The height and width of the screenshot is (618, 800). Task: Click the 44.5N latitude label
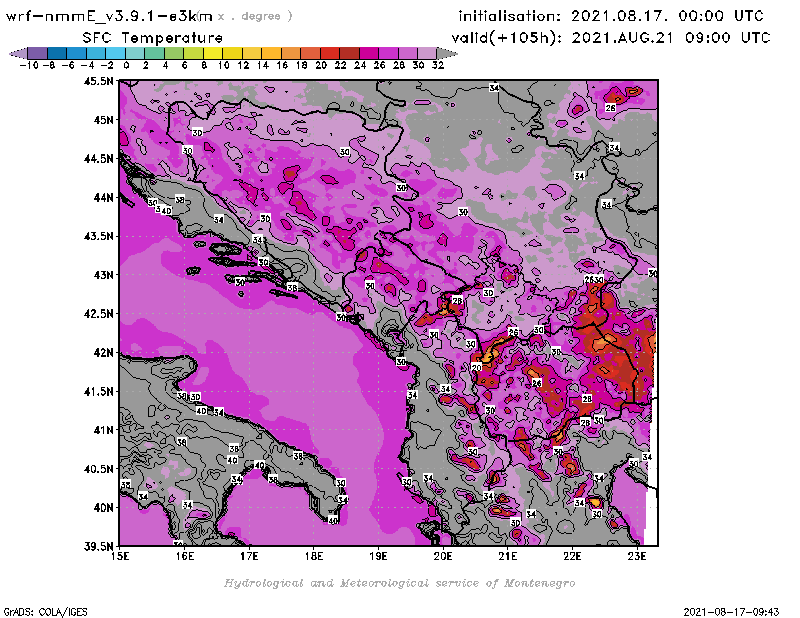98,159
